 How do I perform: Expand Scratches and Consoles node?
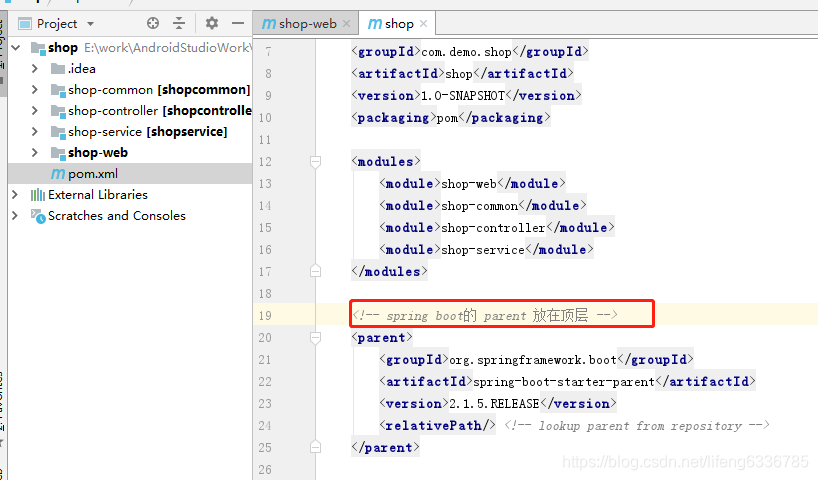coord(15,215)
